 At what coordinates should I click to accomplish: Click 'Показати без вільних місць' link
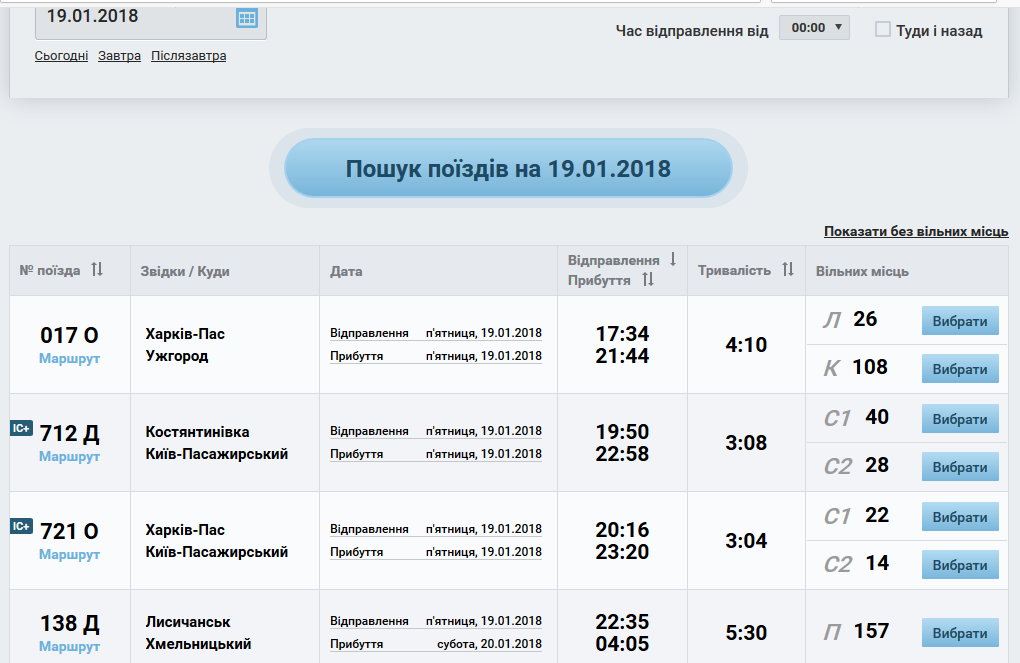pos(916,232)
